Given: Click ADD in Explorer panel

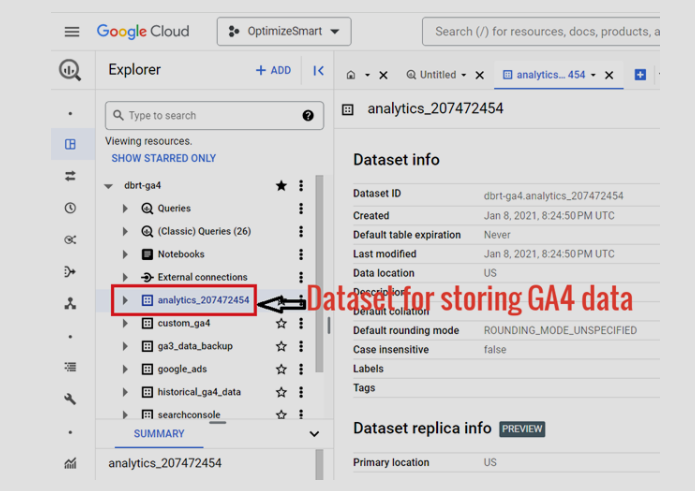Looking at the screenshot, I should tap(273, 70).
